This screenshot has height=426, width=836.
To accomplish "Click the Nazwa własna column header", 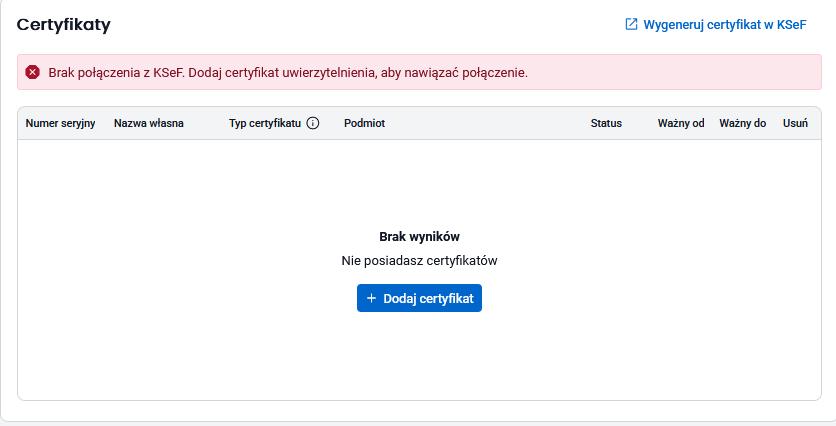I will tap(149, 123).
